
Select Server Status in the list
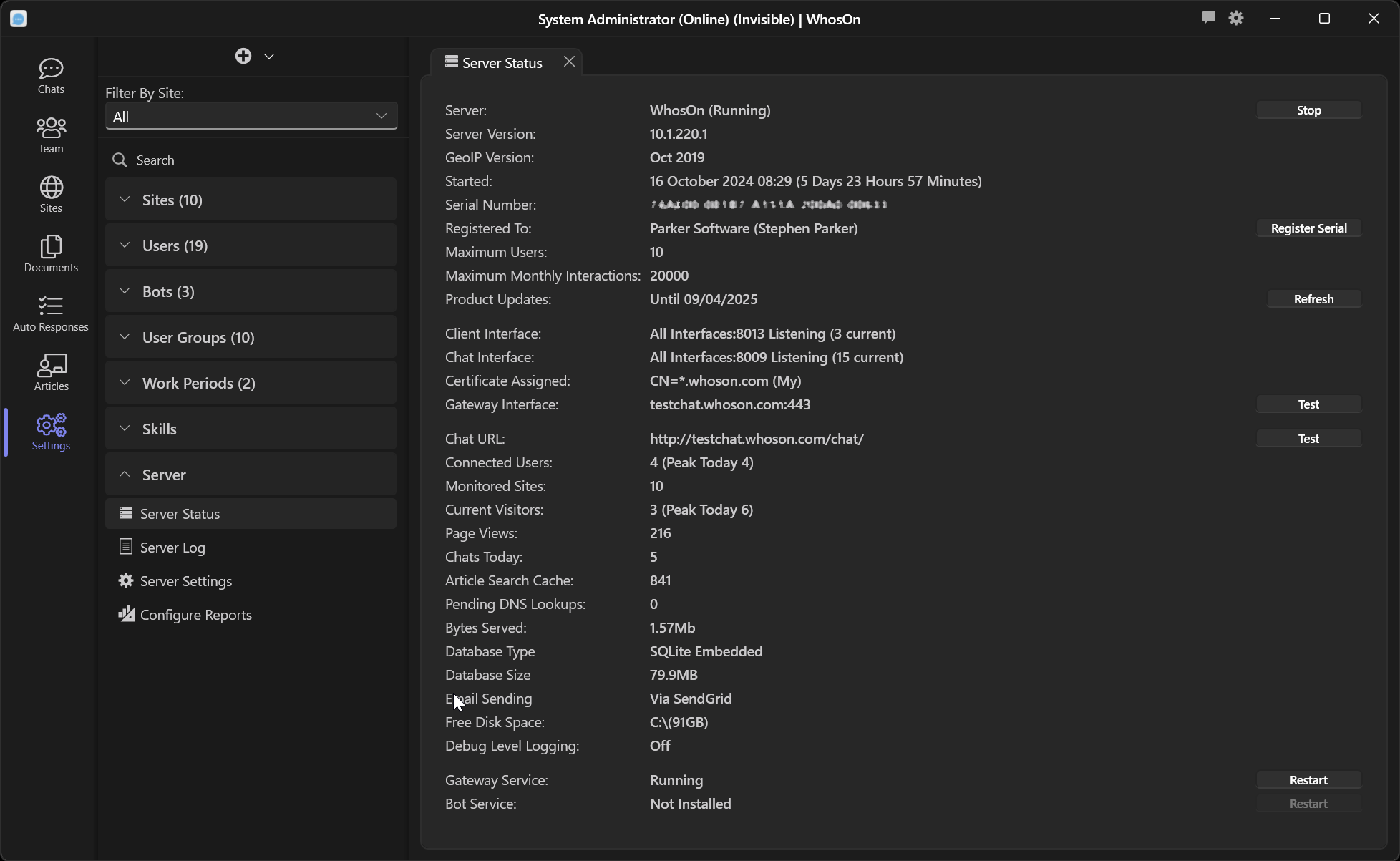click(x=251, y=514)
